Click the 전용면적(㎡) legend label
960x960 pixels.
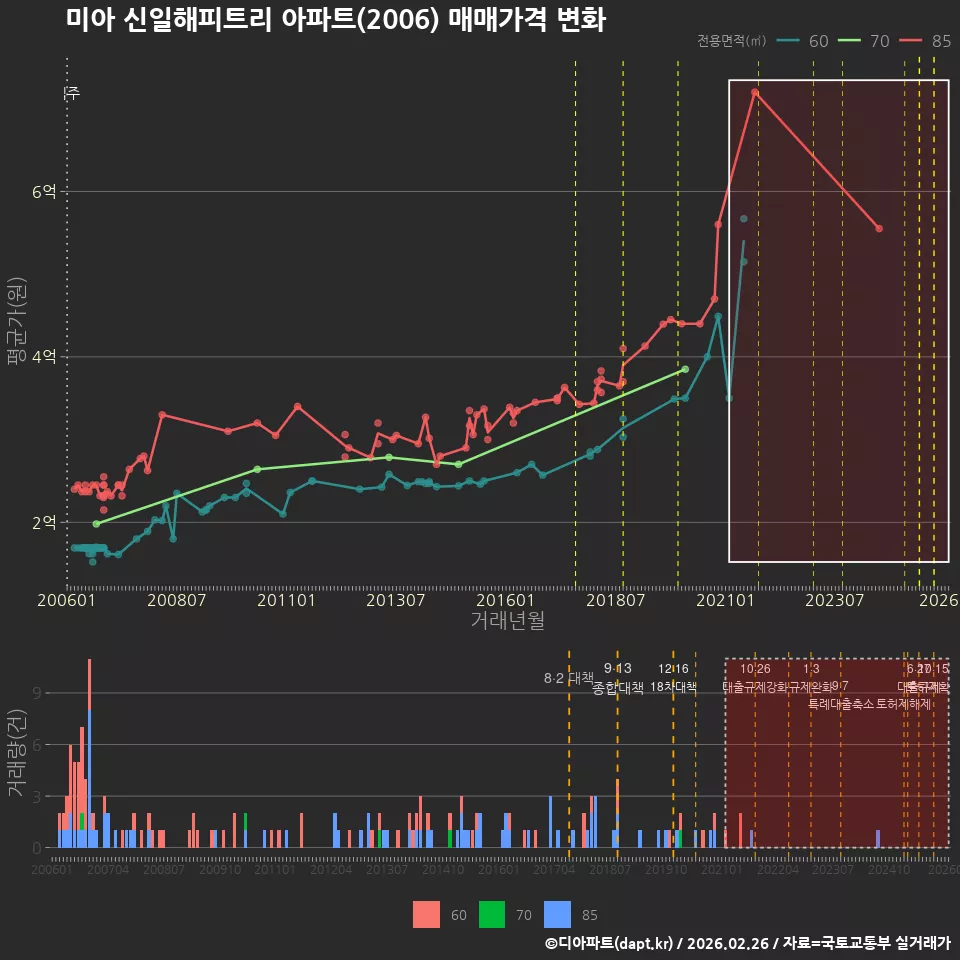coord(731,41)
